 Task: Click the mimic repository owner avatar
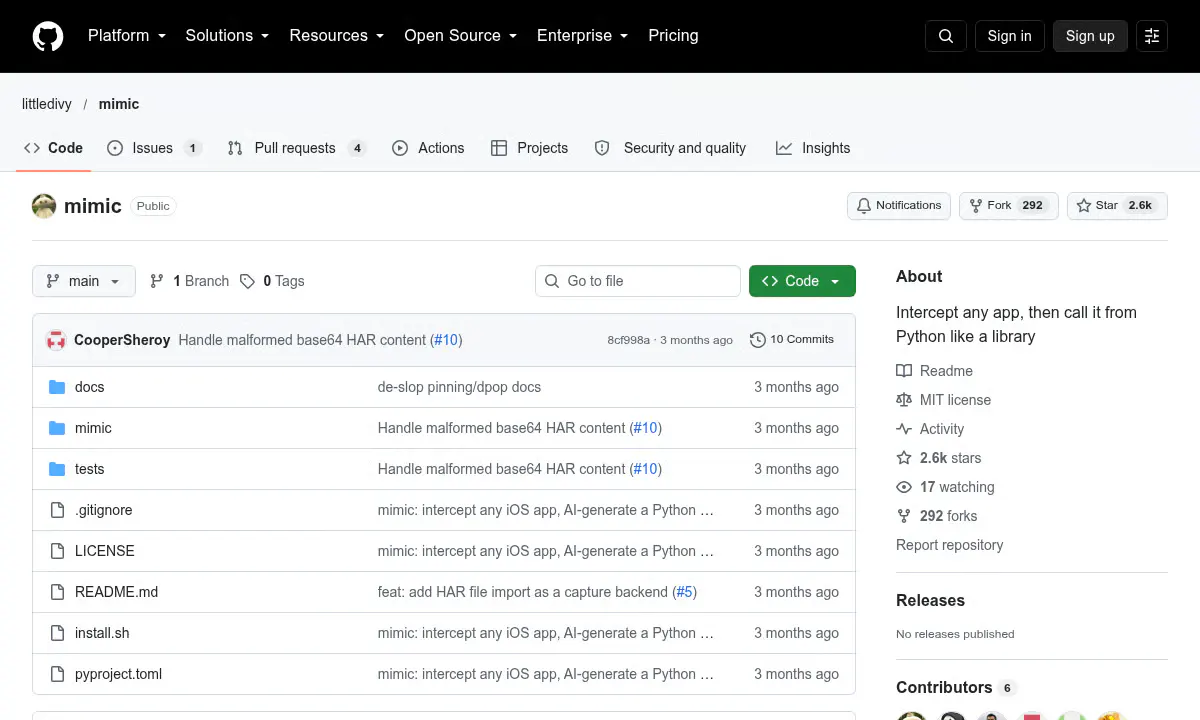tap(44, 206)
